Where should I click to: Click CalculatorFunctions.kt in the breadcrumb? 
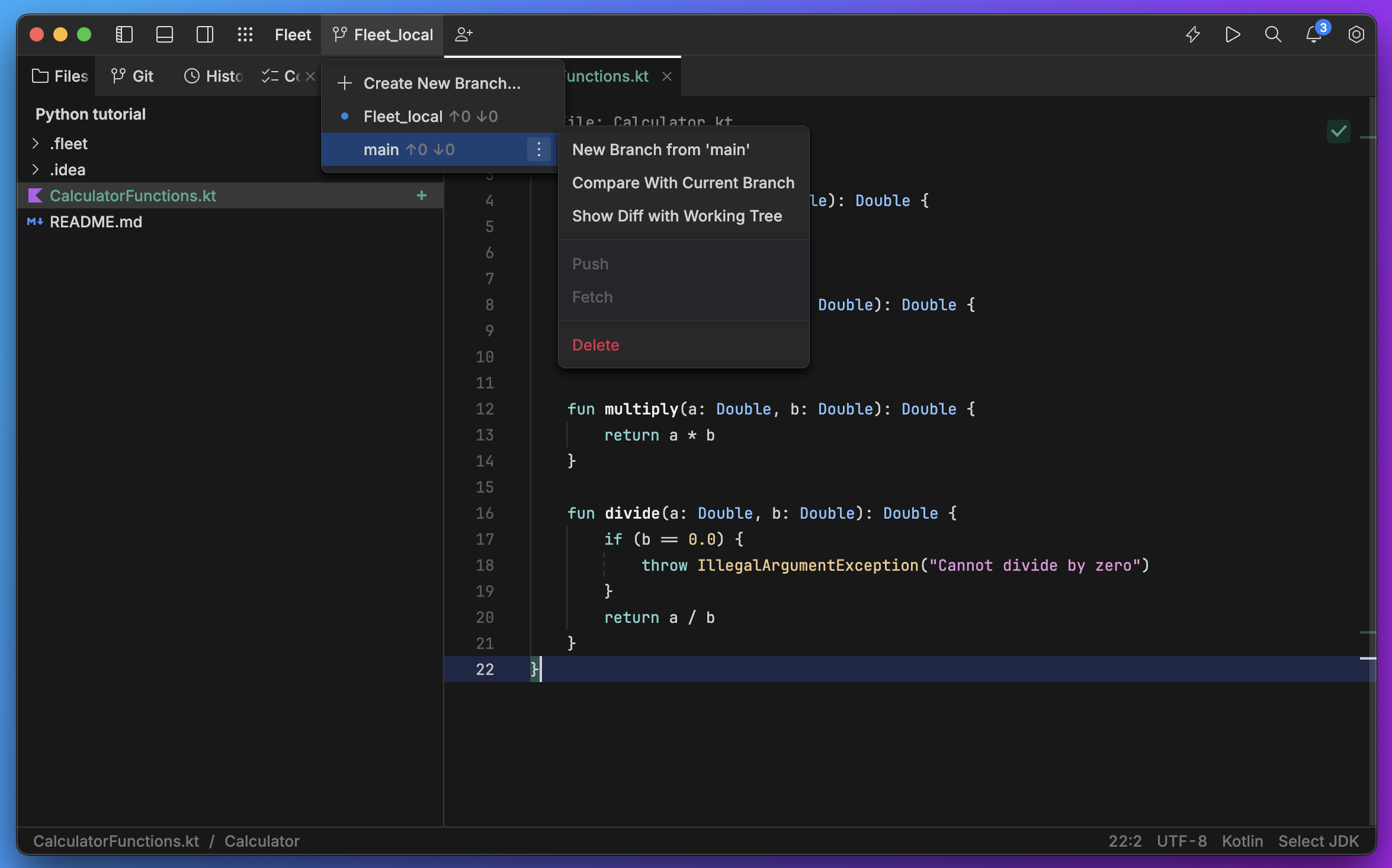coord(116,841)
